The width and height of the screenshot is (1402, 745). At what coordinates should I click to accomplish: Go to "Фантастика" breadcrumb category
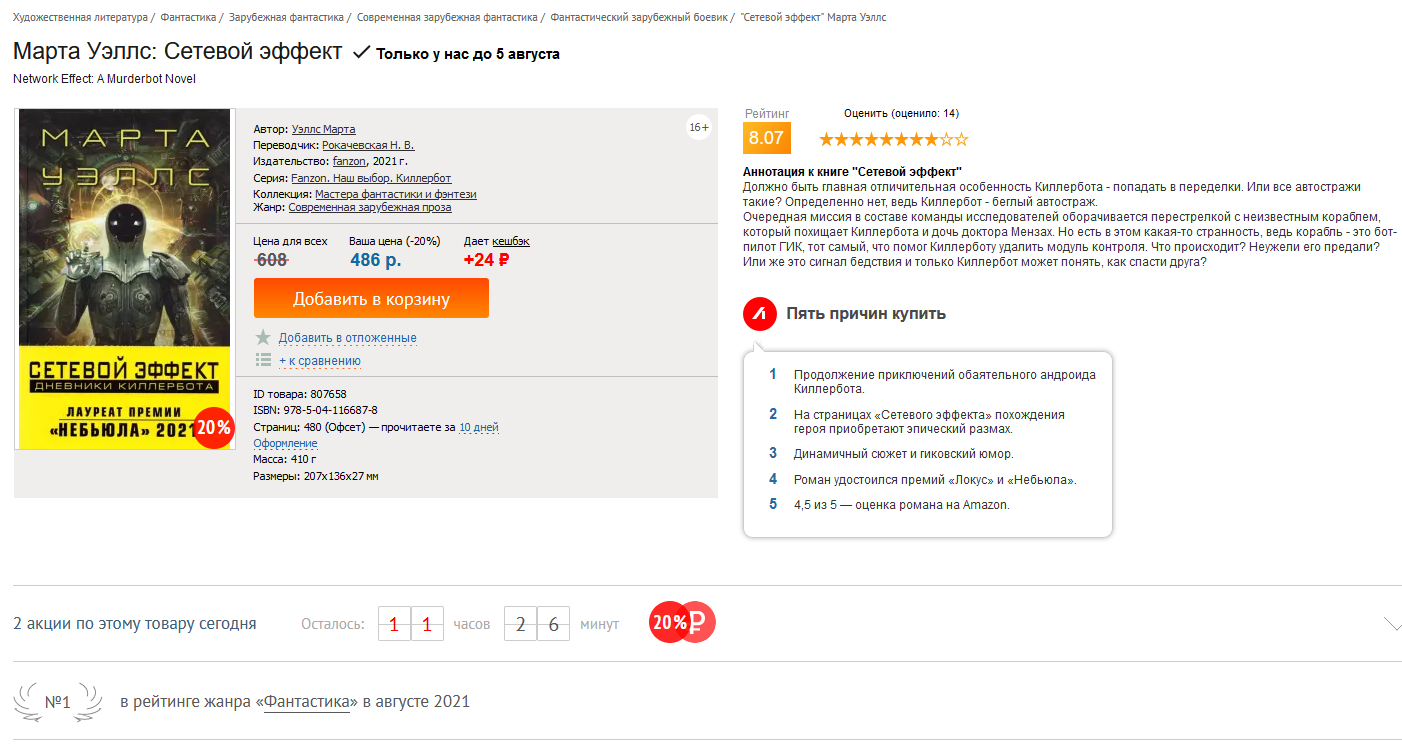click(x=189, y=18)
